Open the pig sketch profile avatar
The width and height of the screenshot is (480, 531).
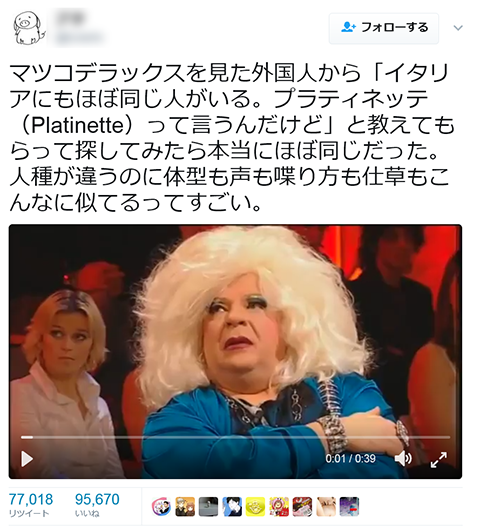29,28
